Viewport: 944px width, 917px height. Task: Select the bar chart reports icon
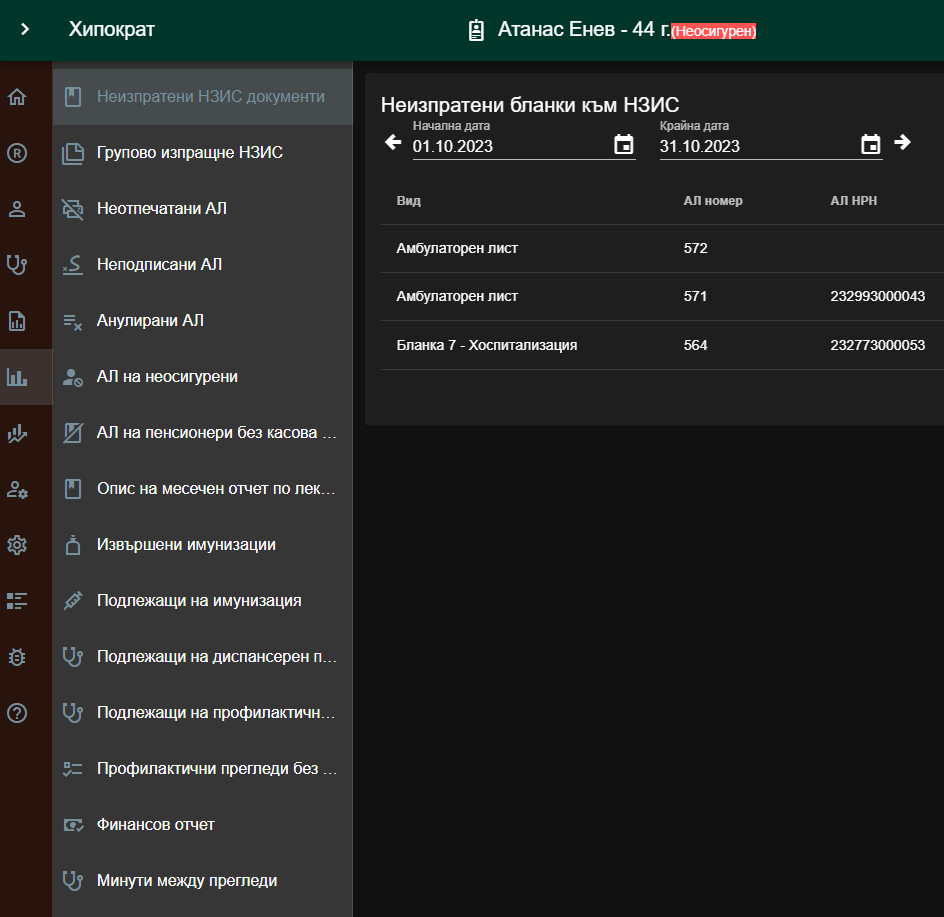[17, 378]
